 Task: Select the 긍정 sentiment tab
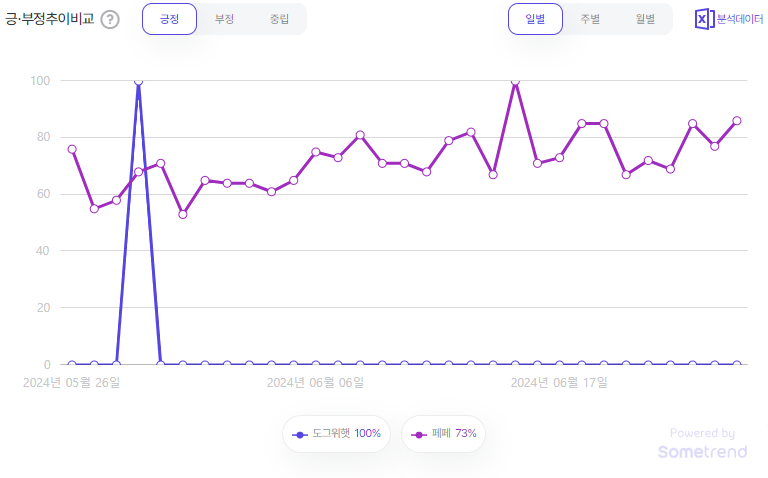coord(169,19)
